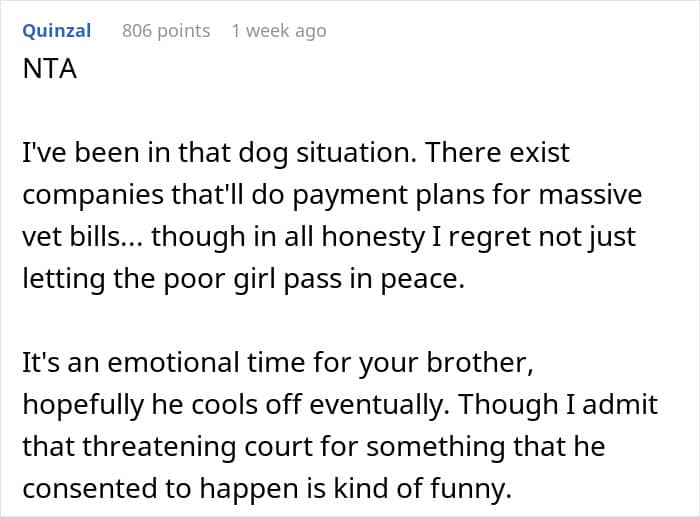Click the word "massive" in the comment
The height and width of the screenshot is (517, 700).
[x=590, y=195]
